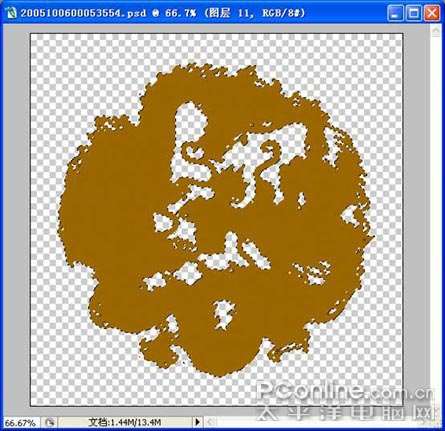Open status bar options with black triangle arrow
This screenshot has width=445, height=431.
[197, 422]
